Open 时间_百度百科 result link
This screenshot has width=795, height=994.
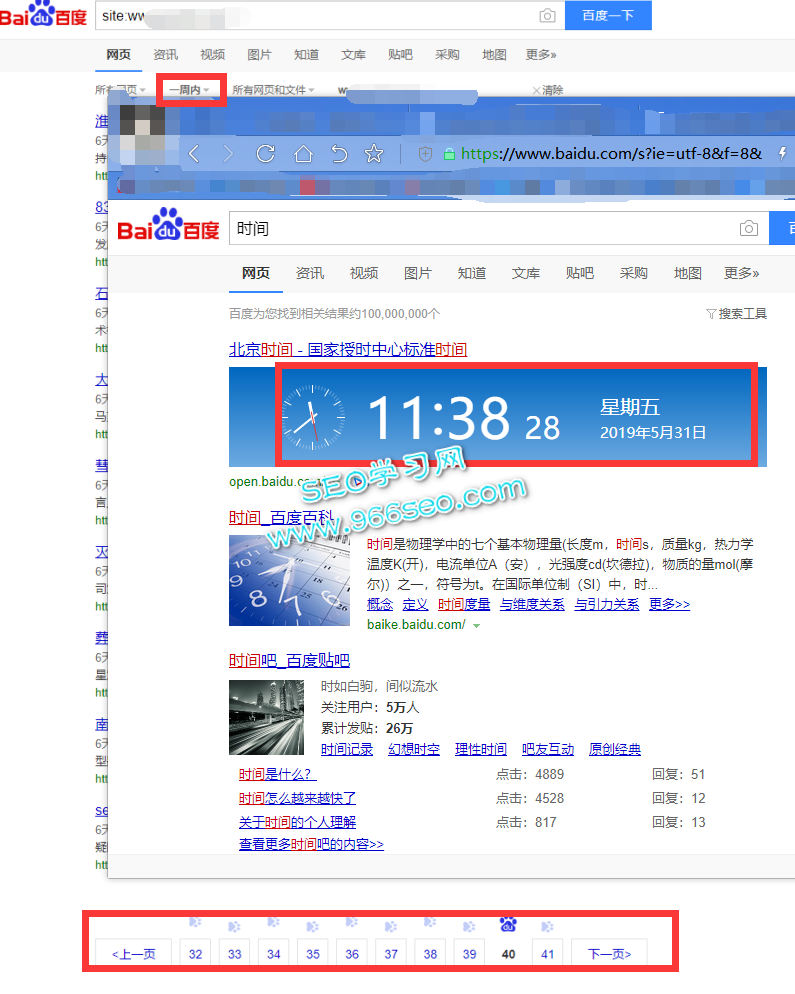tap(281, 518)
